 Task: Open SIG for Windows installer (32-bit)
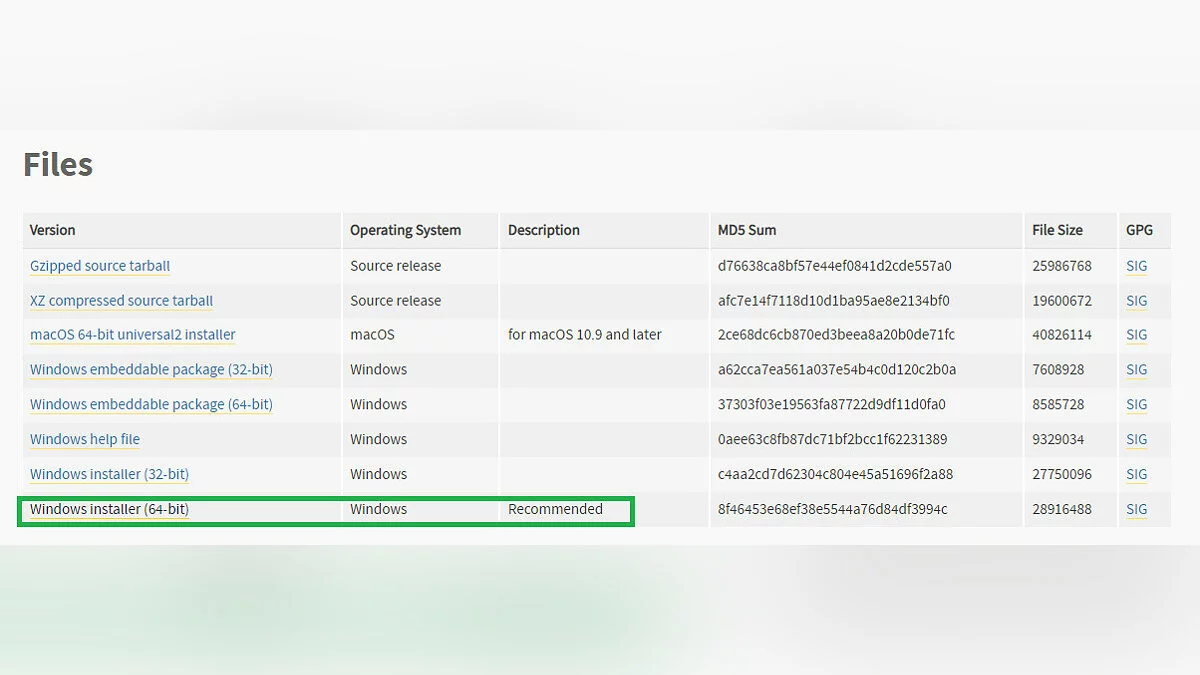[x=1136, y=474]
